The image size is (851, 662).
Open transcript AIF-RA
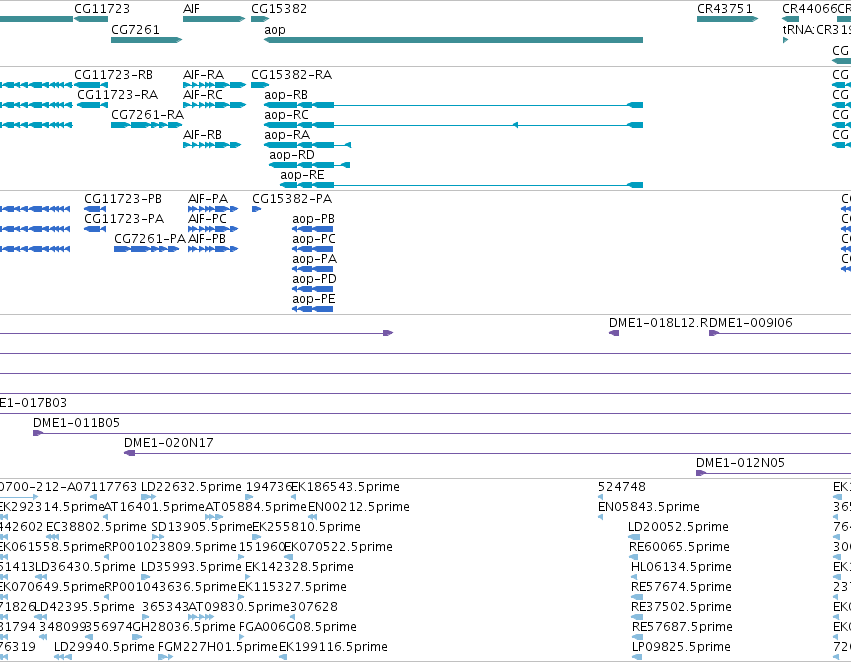tap(214, 85)
